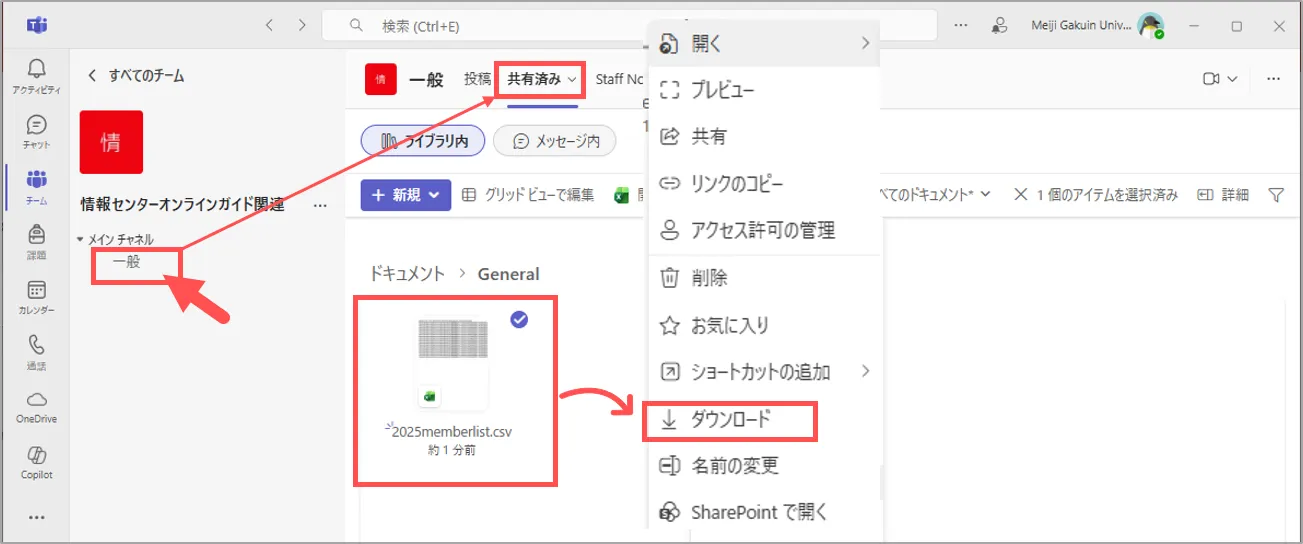Click the search box at the top
The height and width of the screenshot is (544, 1303).
tap(630, 26)
